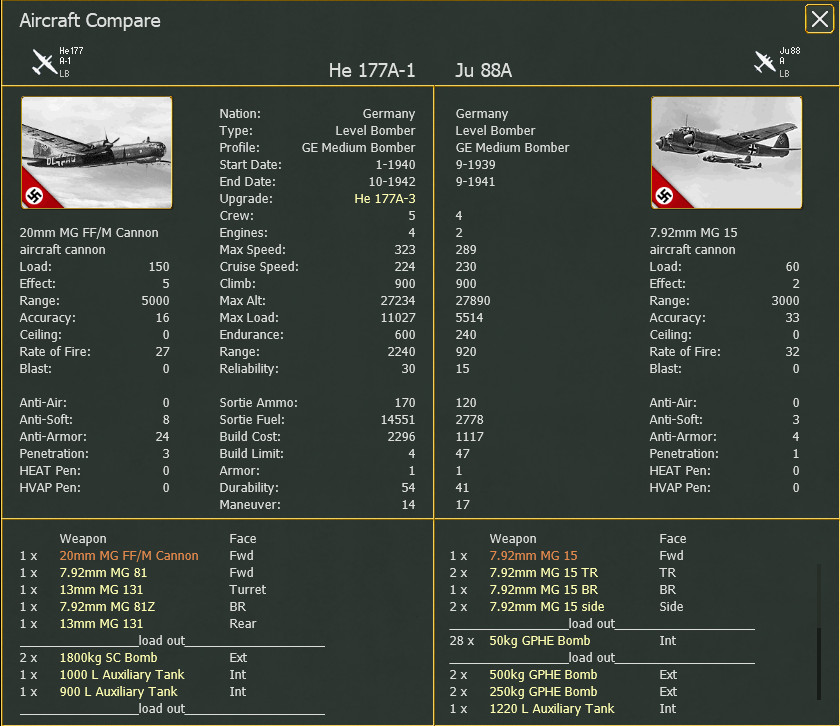
Task: Select the 1000 L Auxiliary Tank item
Action: coord(122,675)
